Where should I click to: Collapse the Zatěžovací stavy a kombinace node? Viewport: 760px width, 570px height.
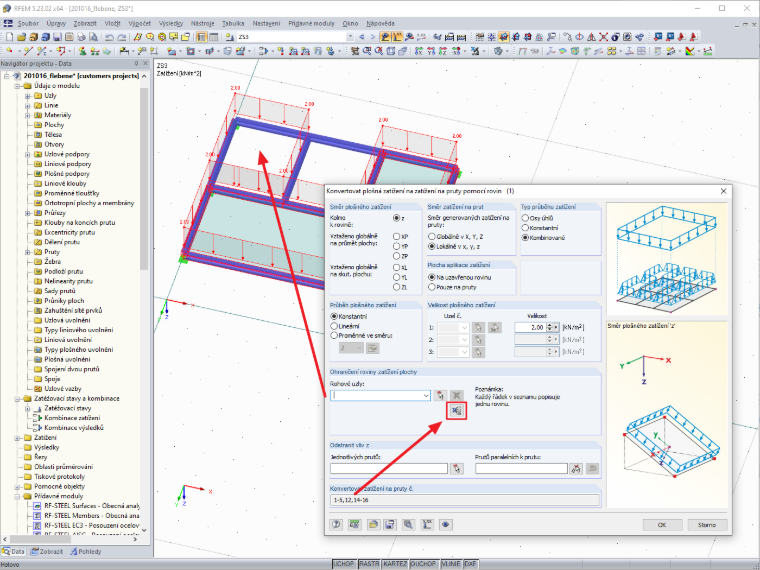point(17,398)
